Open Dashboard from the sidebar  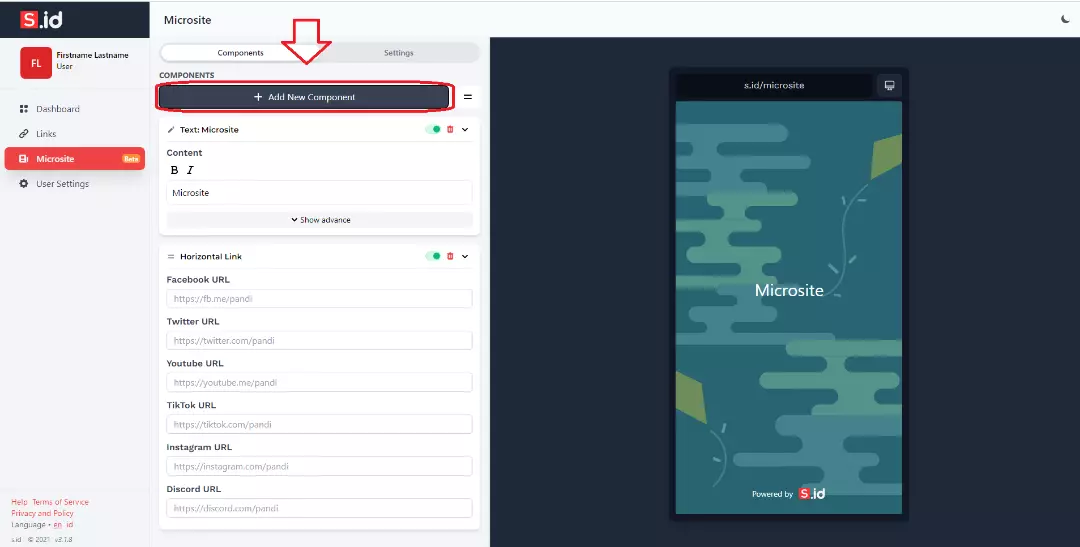coord(57,109)
